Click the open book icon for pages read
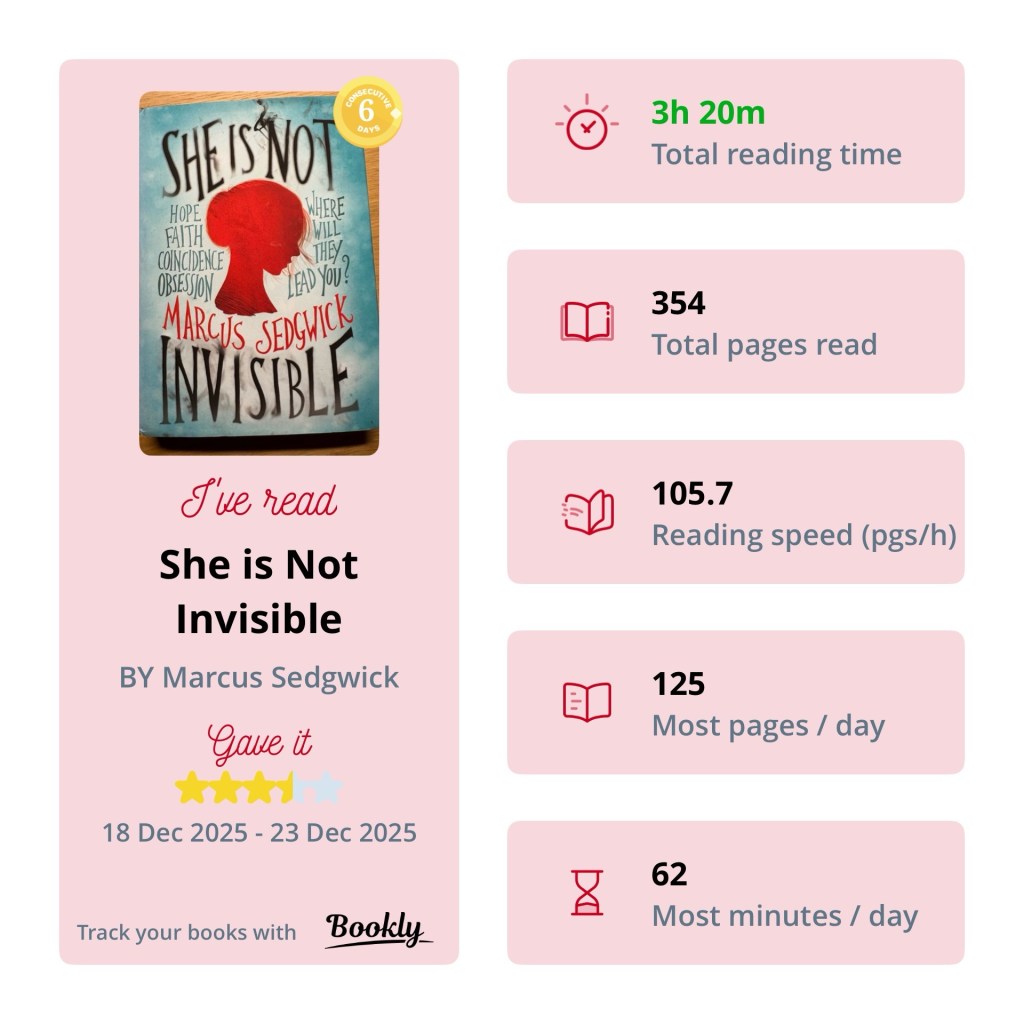Image resolution: width=1024 pixels, height=1024 pixels. [586, 322]
